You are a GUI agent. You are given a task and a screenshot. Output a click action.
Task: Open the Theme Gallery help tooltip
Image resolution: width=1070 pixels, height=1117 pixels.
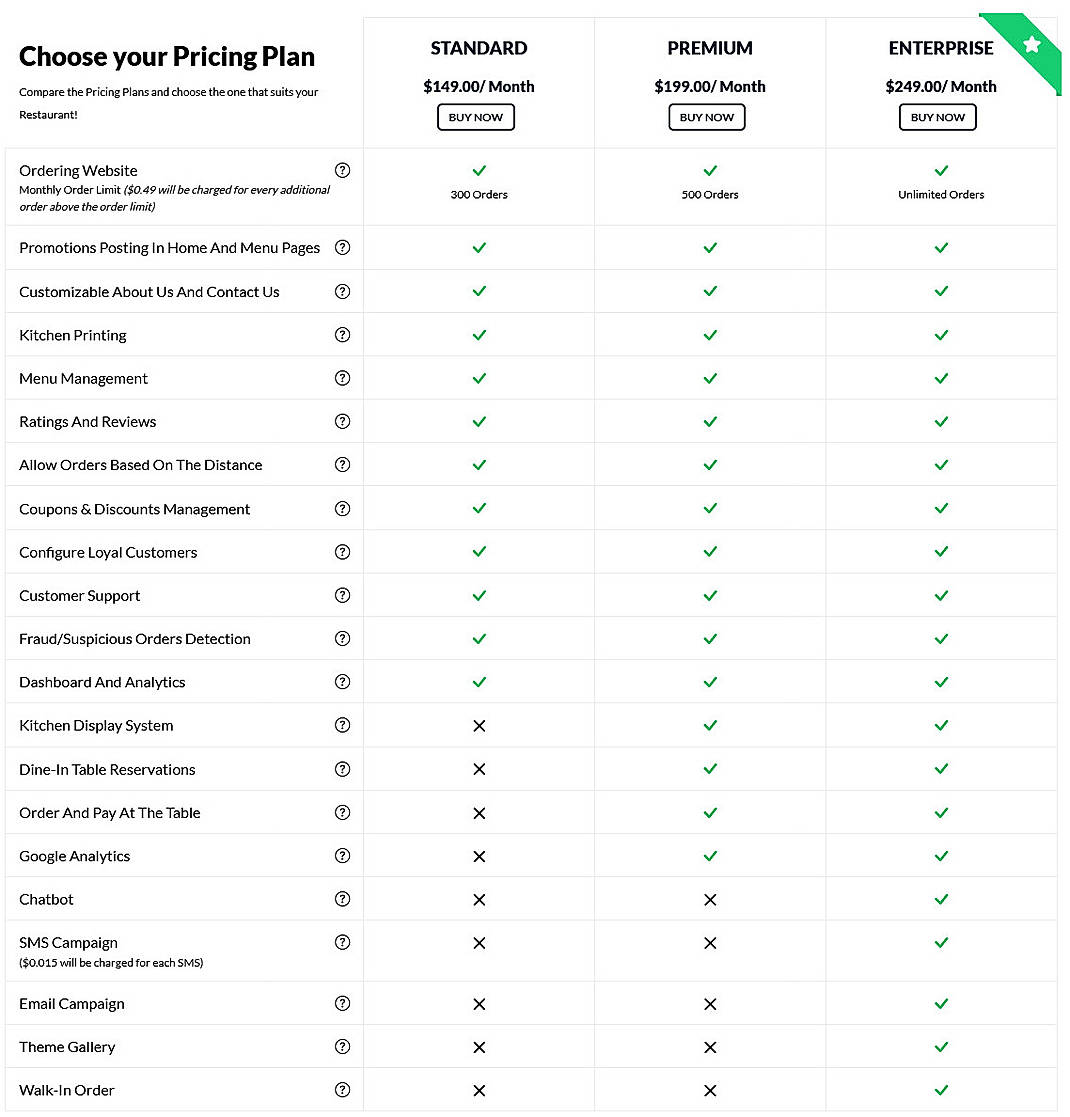(x=342, y=1047)
